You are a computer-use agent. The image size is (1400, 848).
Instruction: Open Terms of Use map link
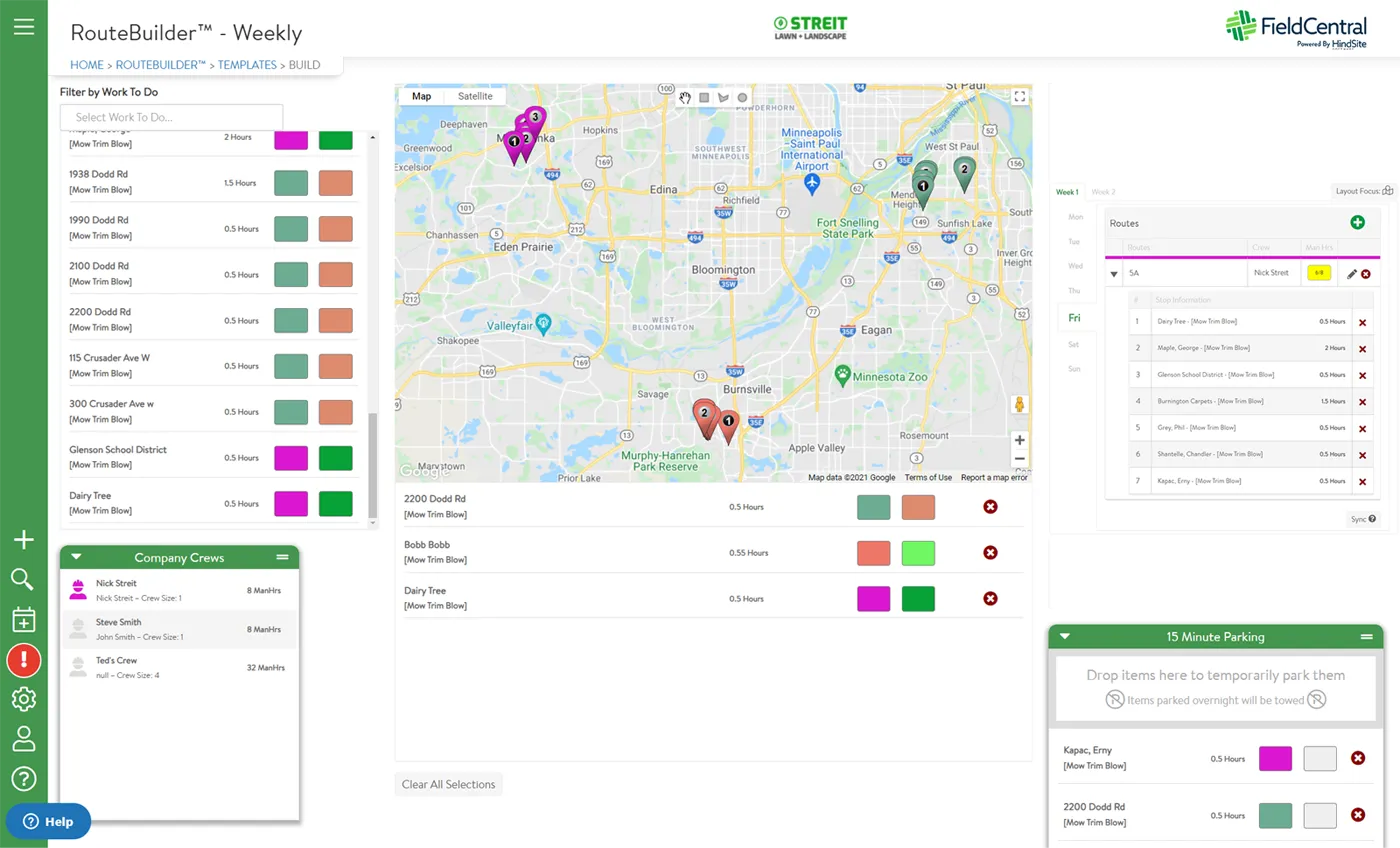tap(928, 477)
